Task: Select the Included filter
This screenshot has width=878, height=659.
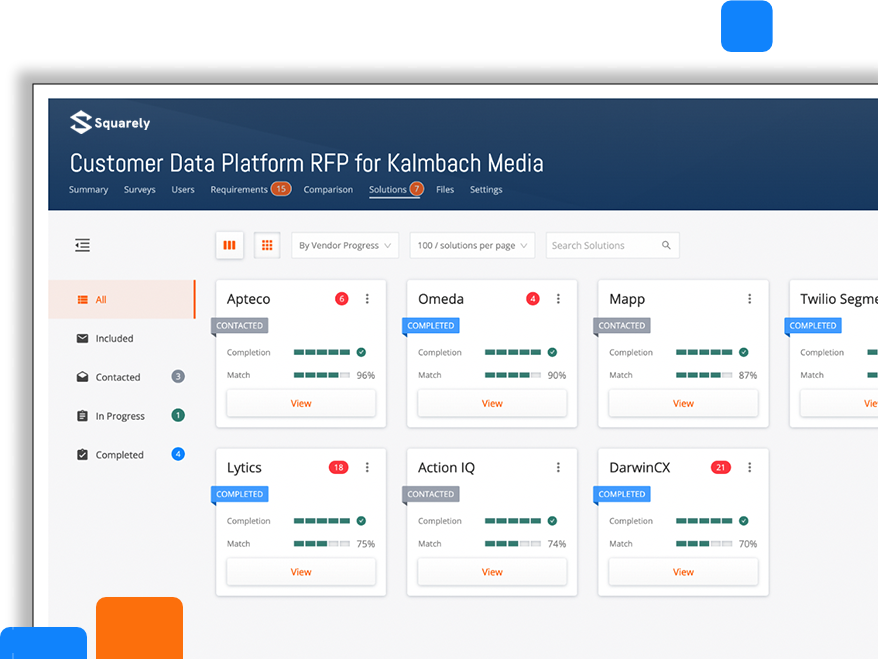Action: tap(122, 338)
